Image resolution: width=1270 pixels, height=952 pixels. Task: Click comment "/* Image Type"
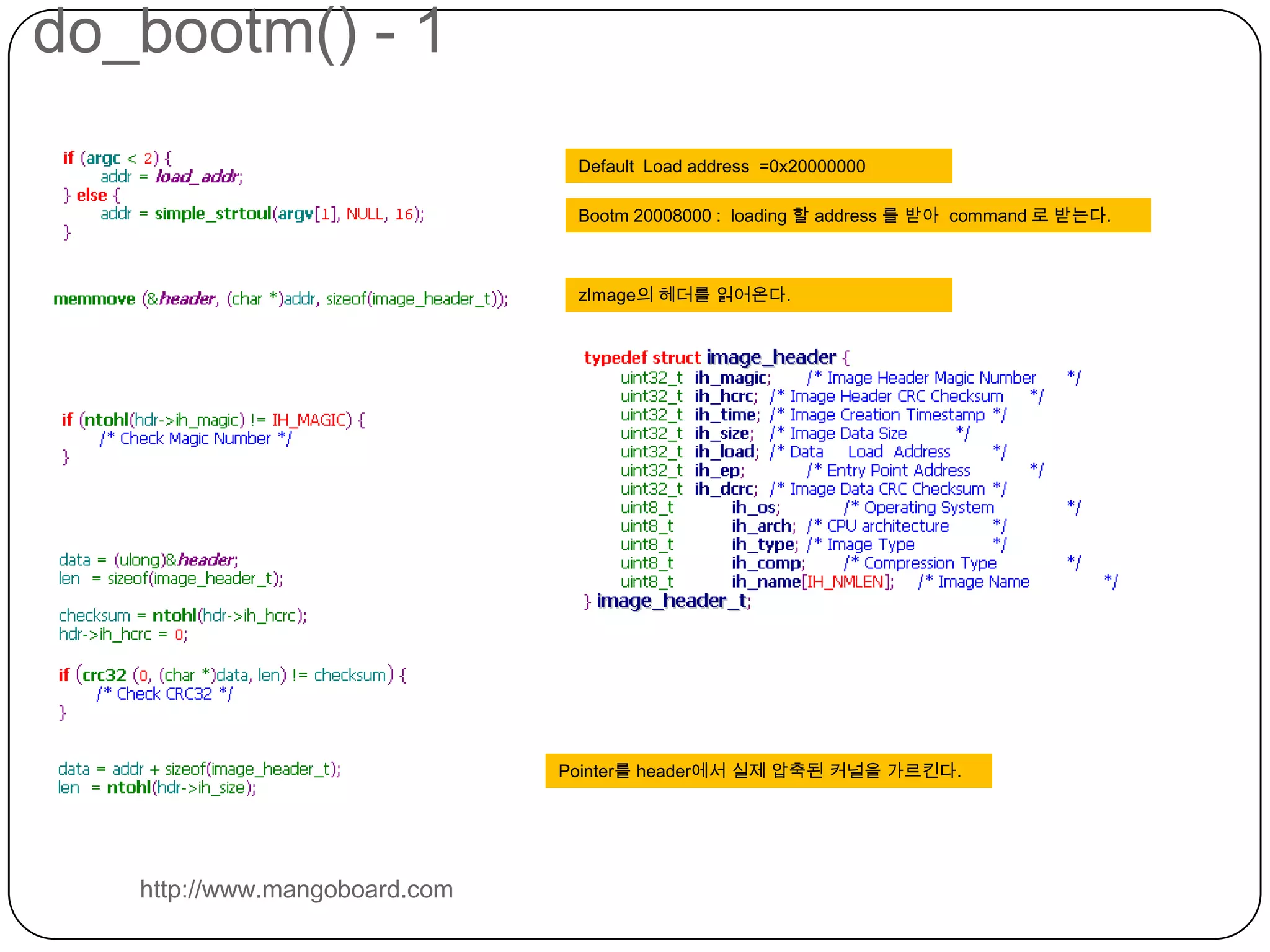coord(861,545)
